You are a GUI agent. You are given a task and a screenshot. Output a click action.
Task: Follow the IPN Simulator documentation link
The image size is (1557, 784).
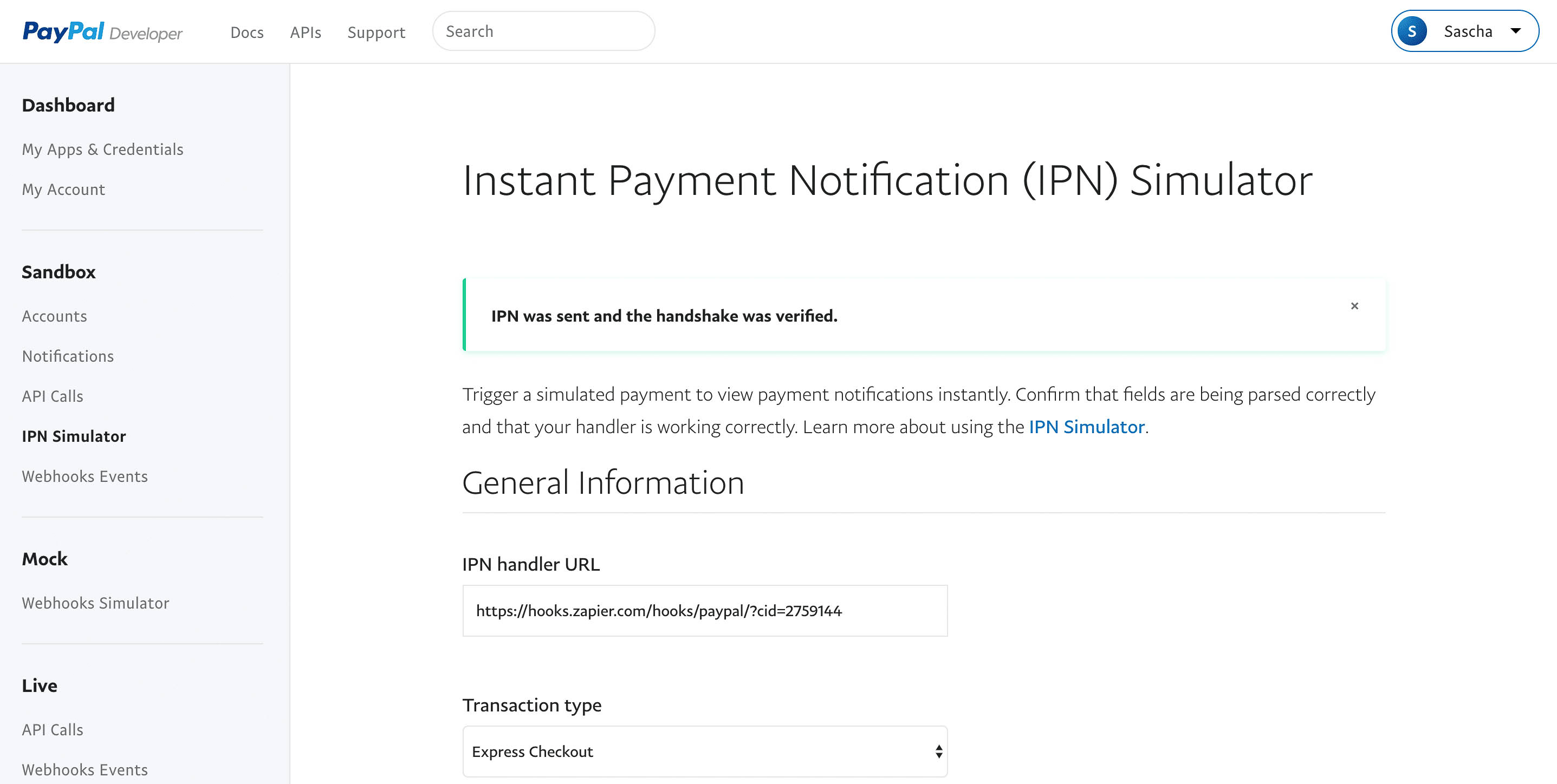point(1086,427)
